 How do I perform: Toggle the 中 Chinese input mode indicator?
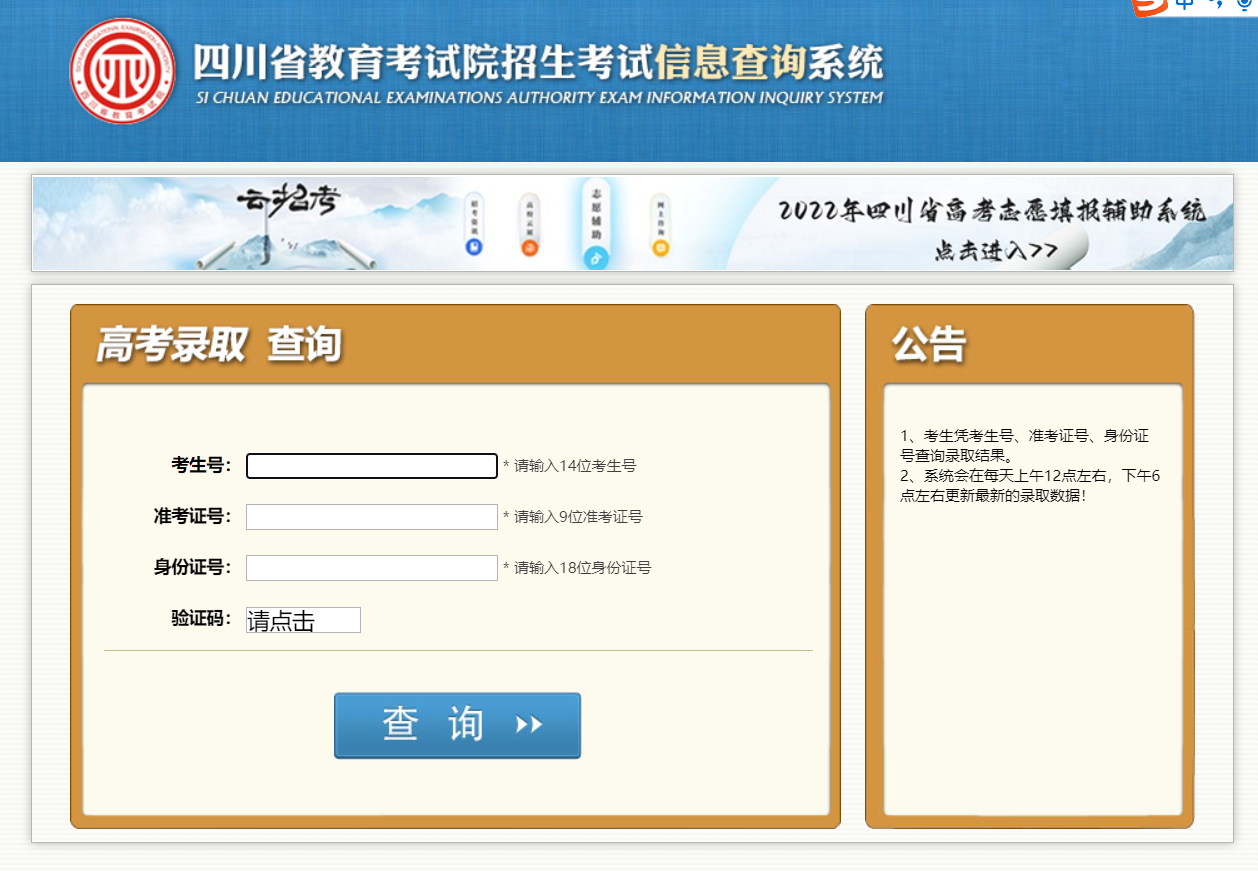[x=1185, y=5]
